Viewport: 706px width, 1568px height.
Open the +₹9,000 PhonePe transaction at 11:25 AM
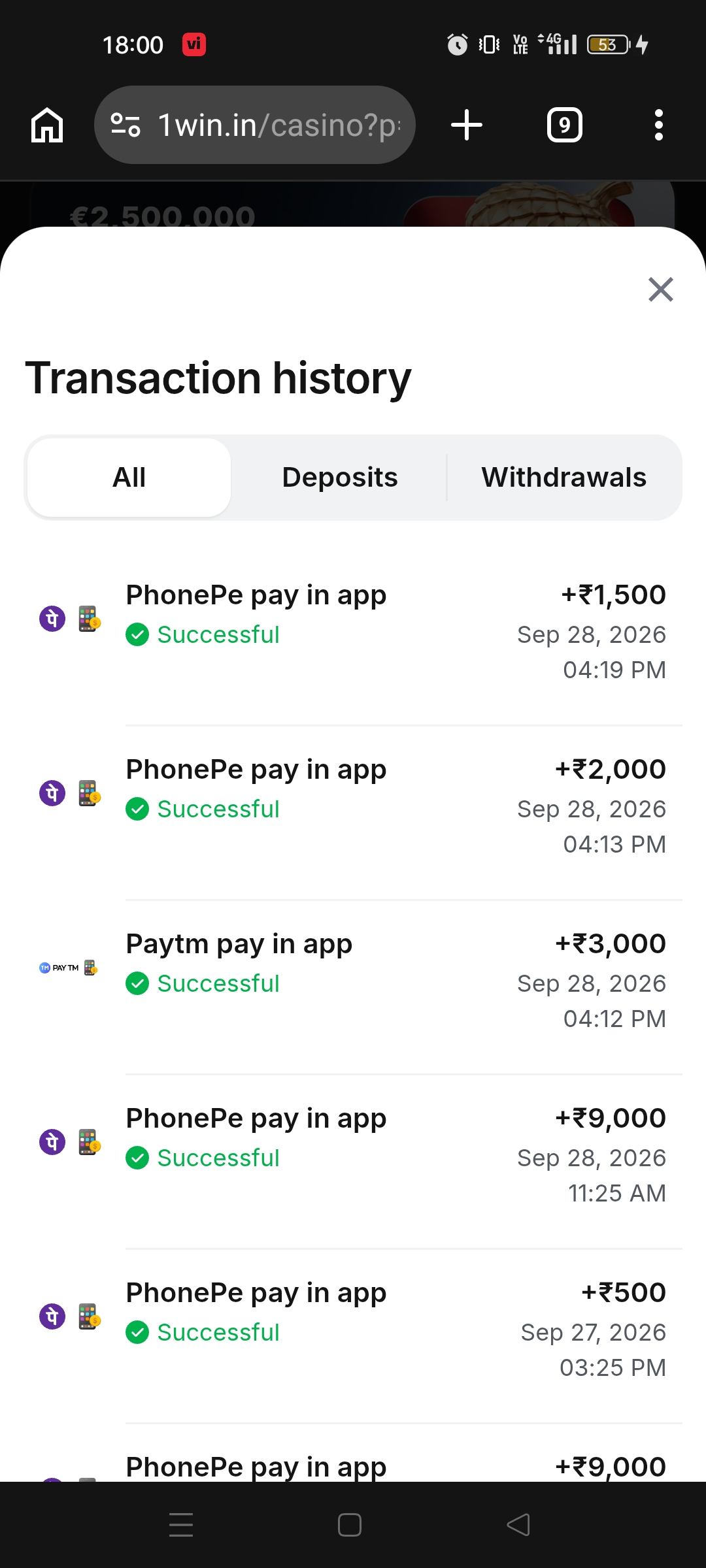pyautogui.click(x=353, y=1155)
